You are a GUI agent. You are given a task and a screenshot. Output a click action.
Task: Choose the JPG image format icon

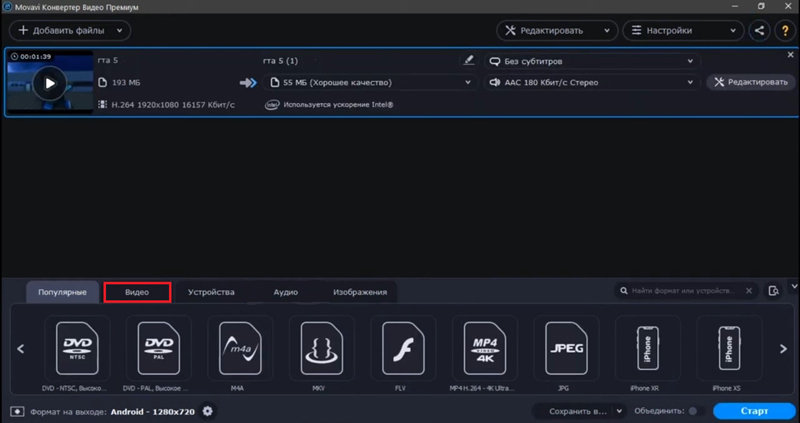point(566,348)
